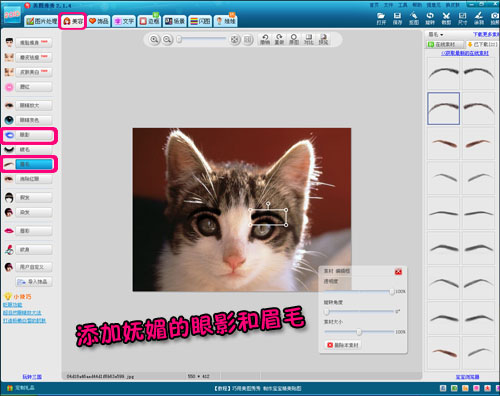Click the 宝宝浏览器 link at bottom right

467,377
